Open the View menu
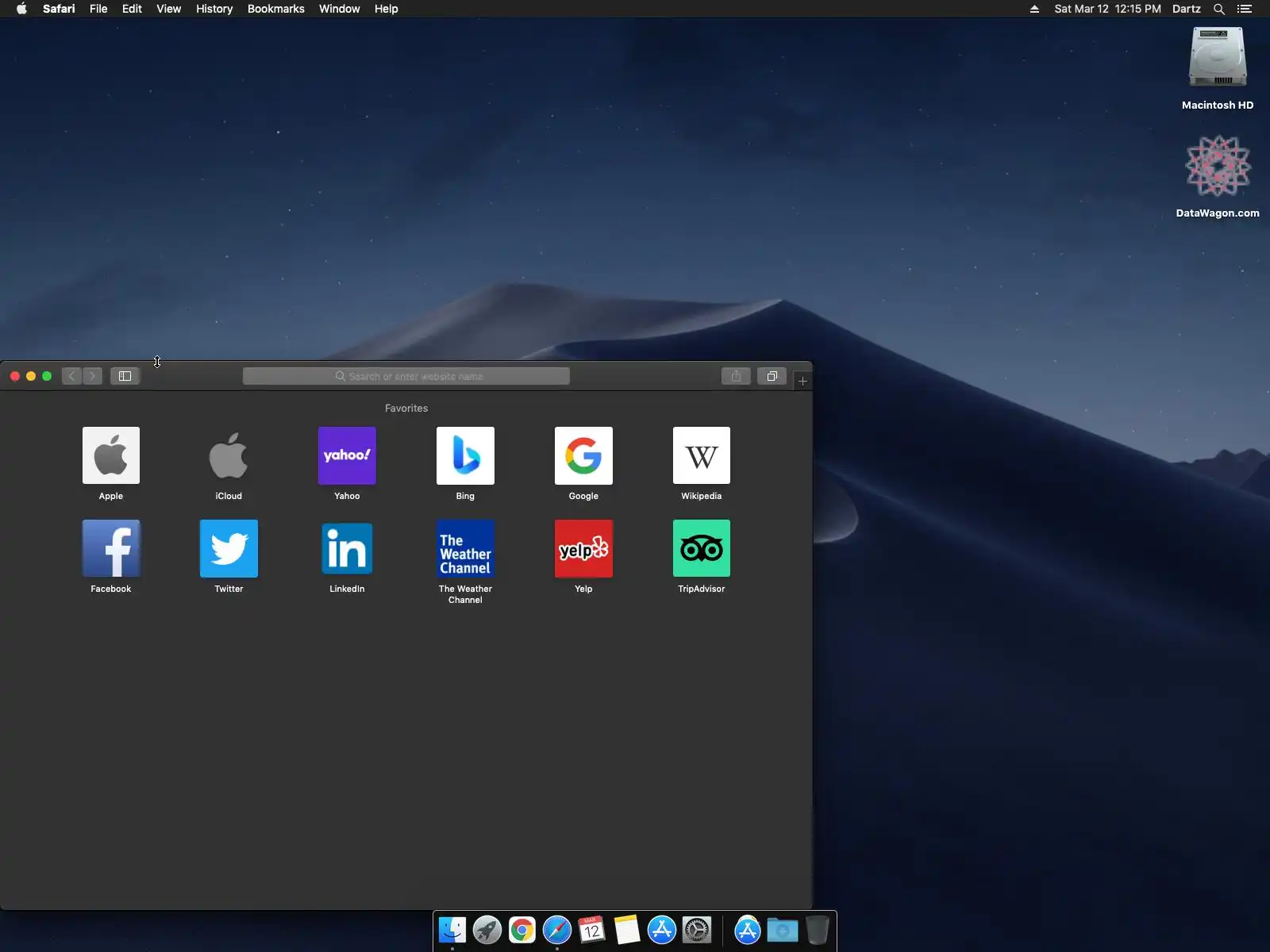Screen dimensions: 1270x952 click(168, 9)
